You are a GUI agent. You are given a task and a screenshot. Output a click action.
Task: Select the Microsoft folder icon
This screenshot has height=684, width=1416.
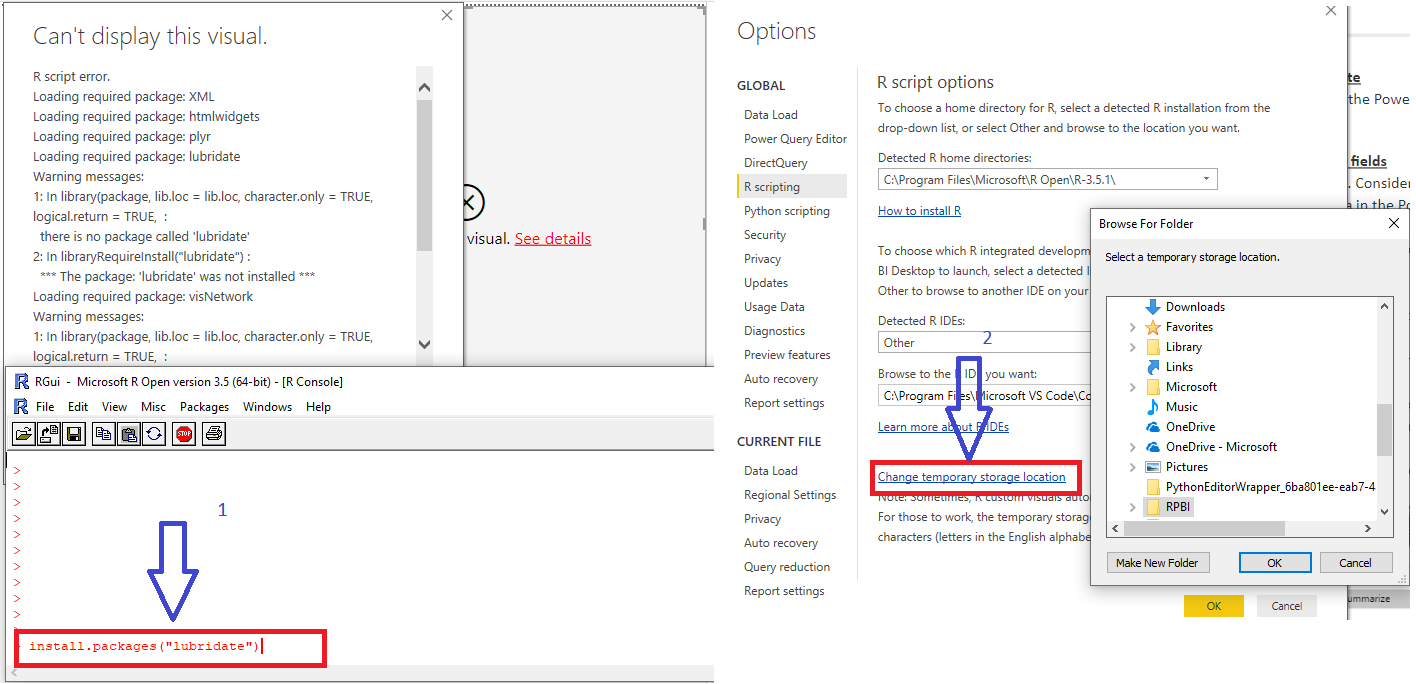1153,387
